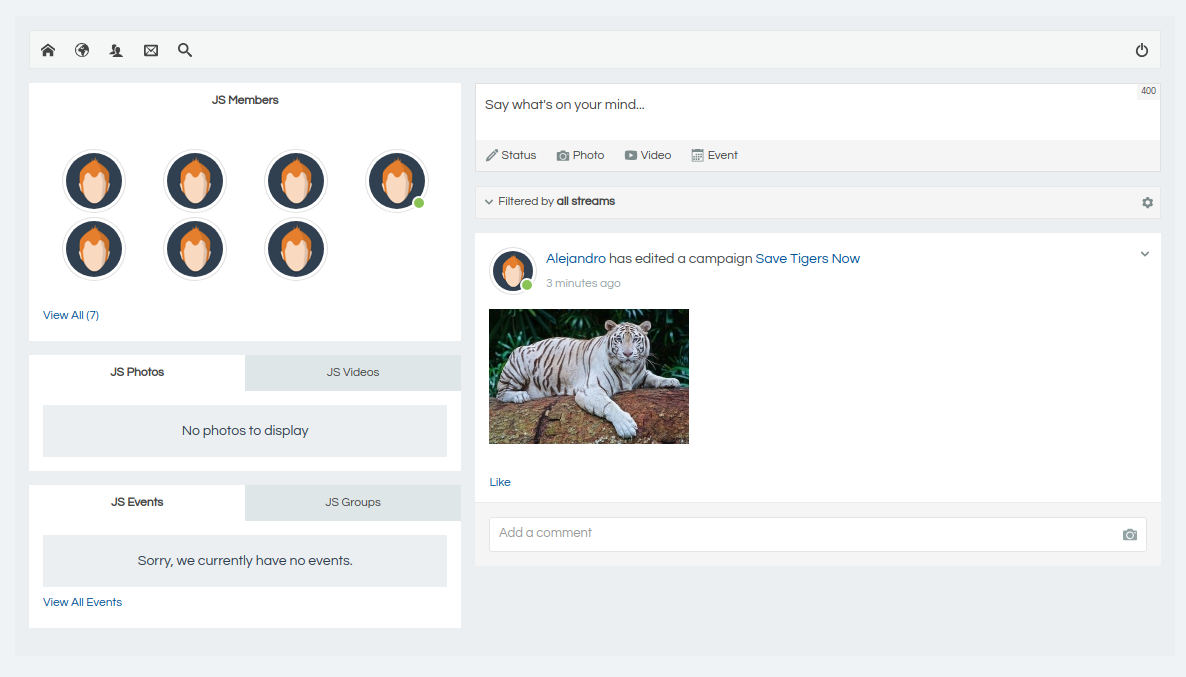Like Alejandro's campaign post
The height and width of the screenshot is (677, 1186).
pyautogui.click(x=500, y=482)
